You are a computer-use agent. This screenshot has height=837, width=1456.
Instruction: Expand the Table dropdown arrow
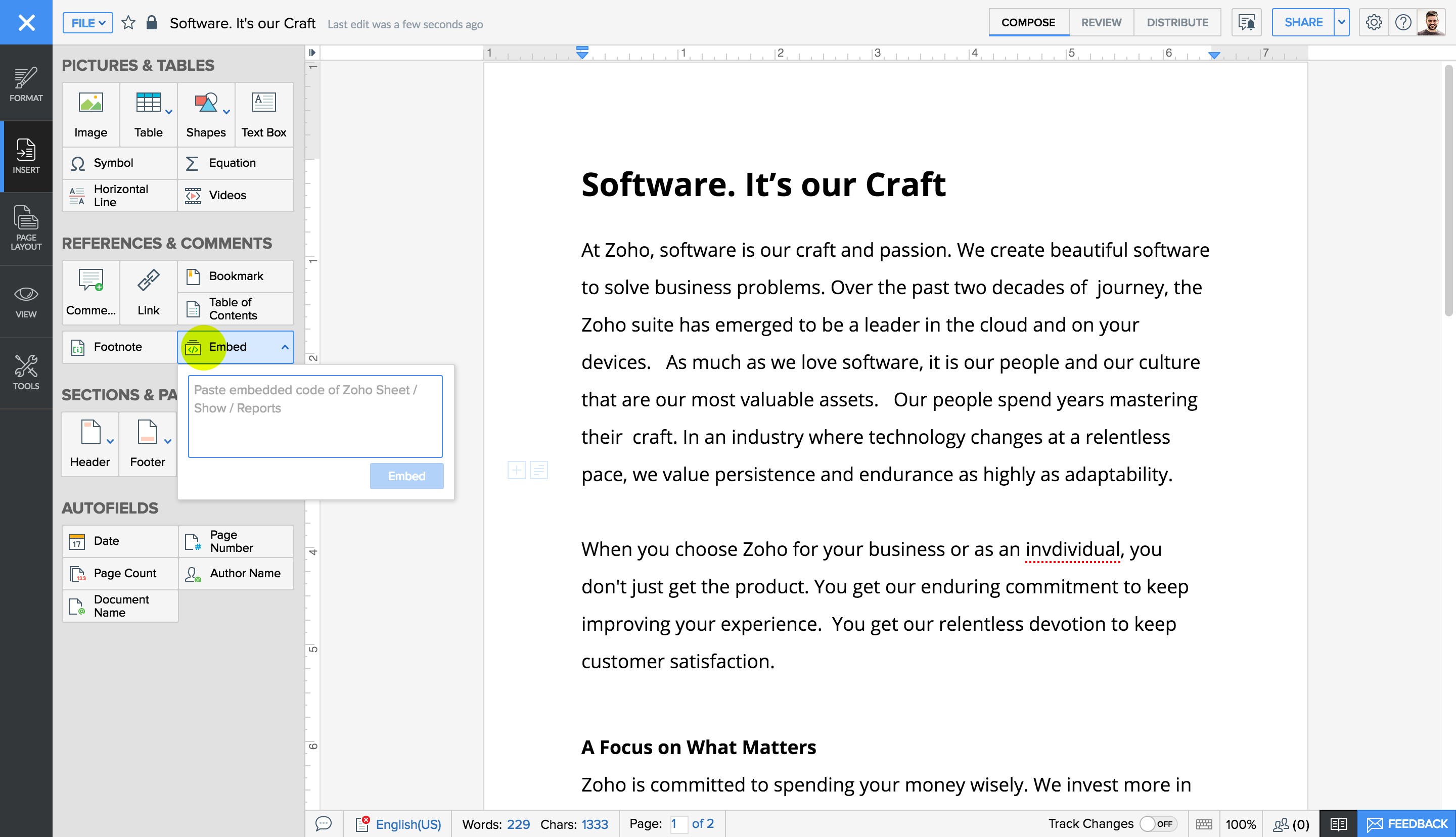click(x=169, y=112)
